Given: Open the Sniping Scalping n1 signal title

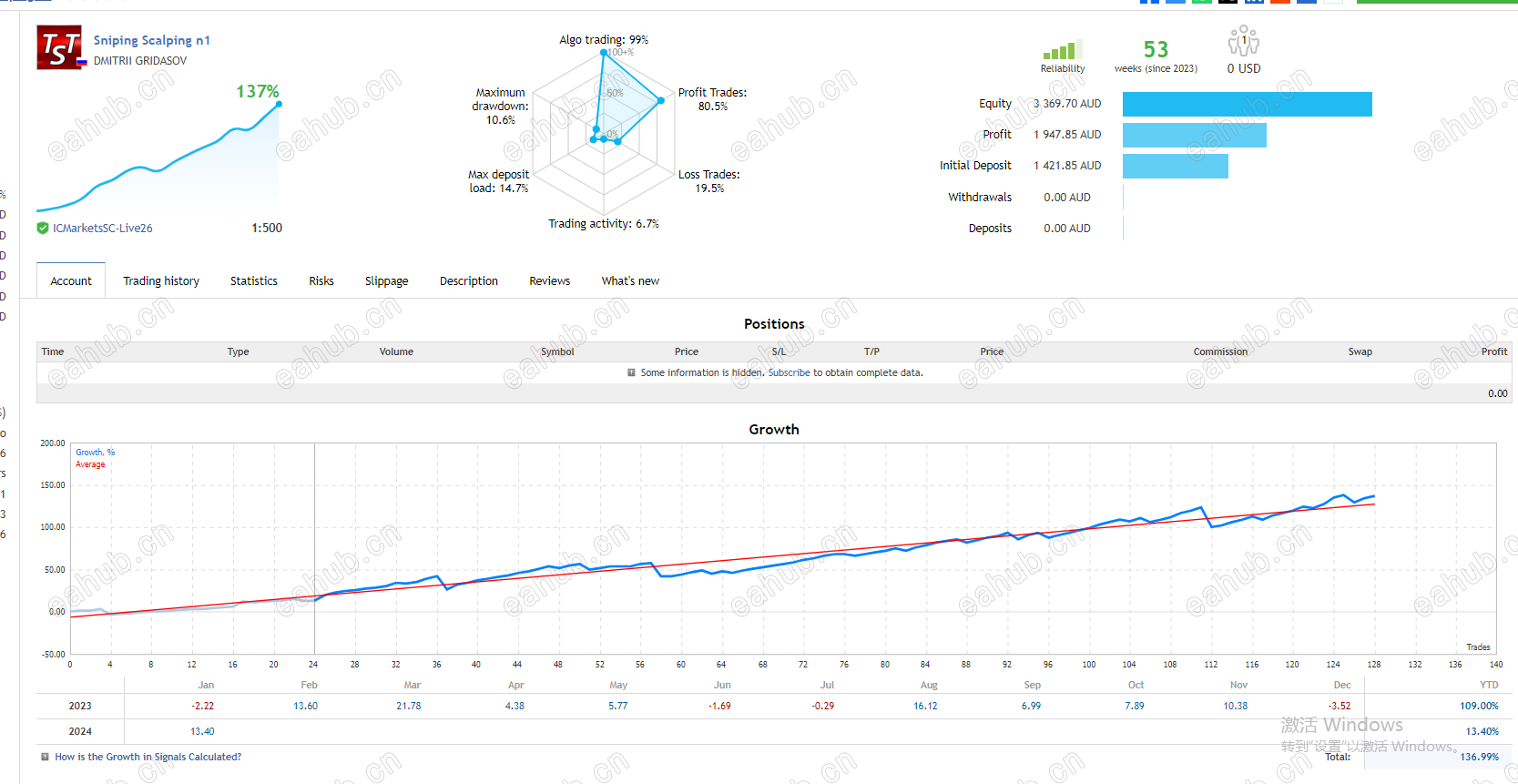Looking at the screenshot, I should point(151,40).
